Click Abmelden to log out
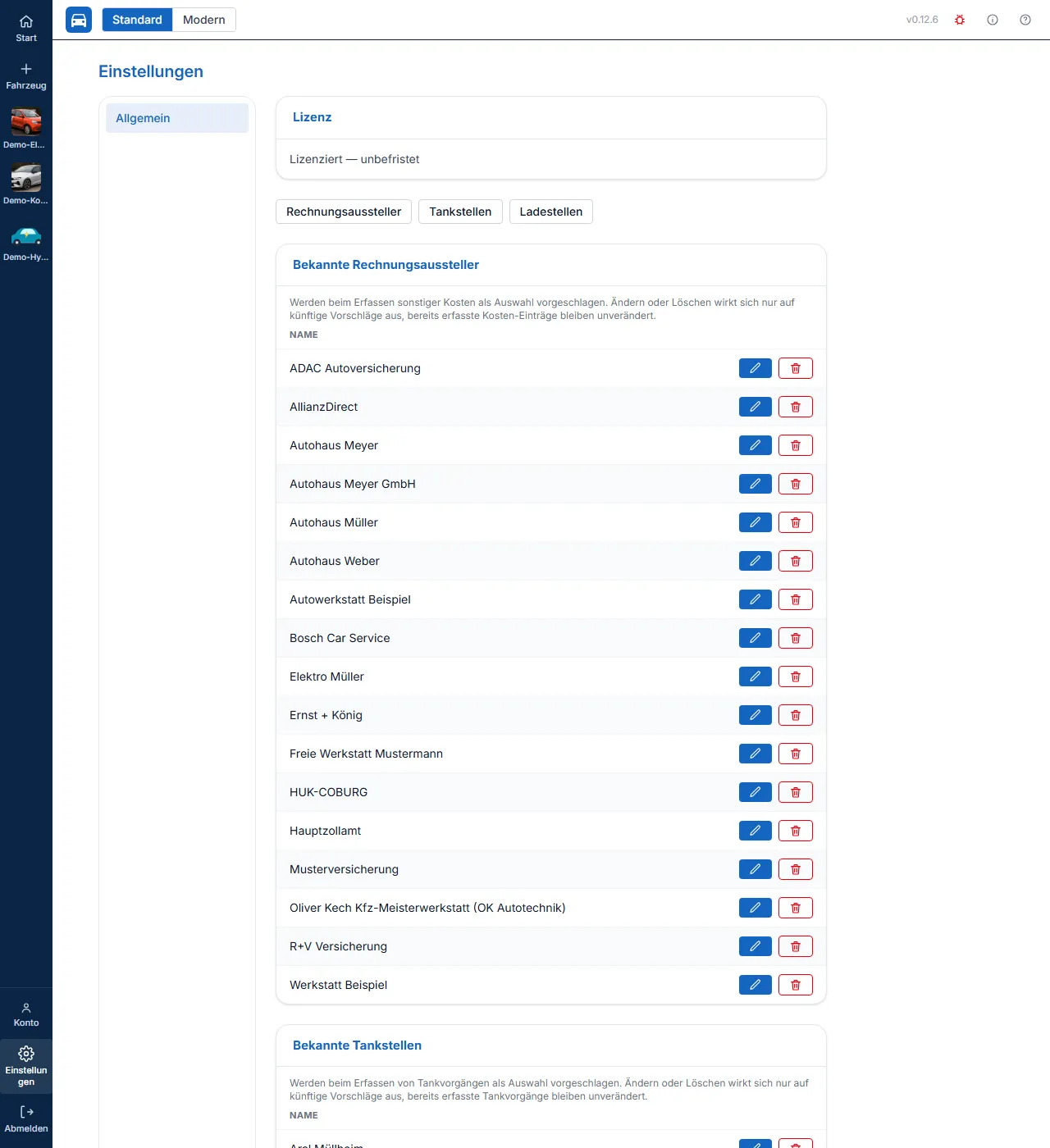This screenshot has width=1050, height=1148. [26, 1119]
